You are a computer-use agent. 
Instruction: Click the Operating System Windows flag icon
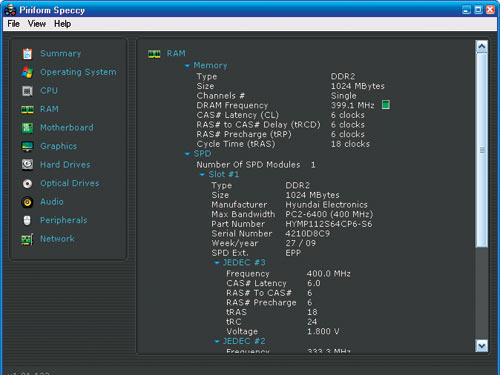point(27,72)
